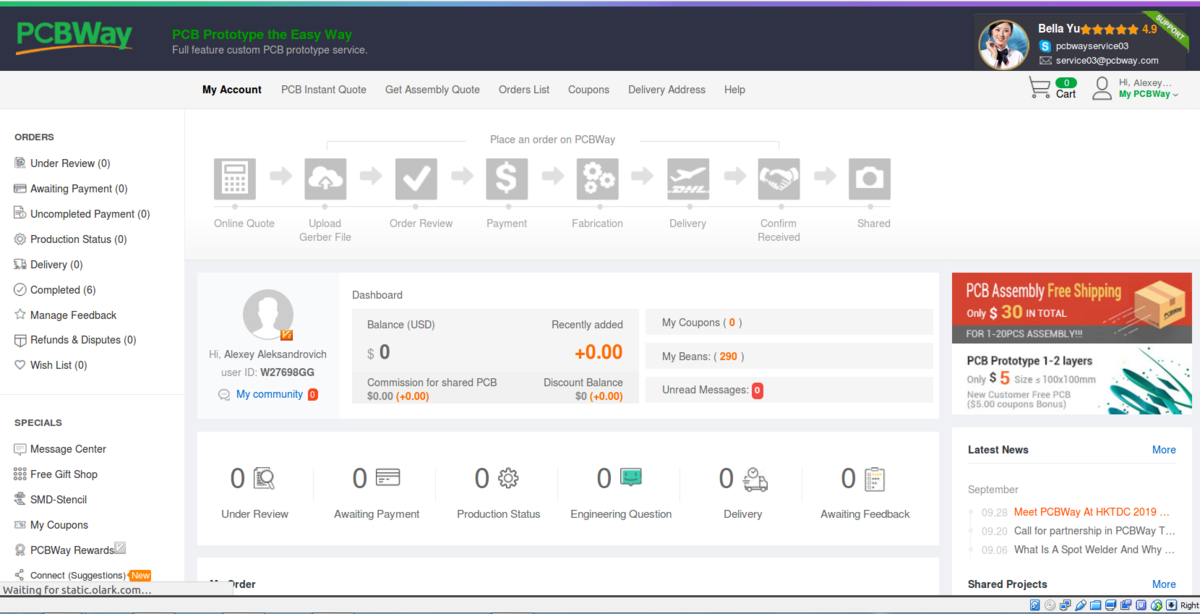Click Commission for shared PCB amount

[x=398, y=396]
